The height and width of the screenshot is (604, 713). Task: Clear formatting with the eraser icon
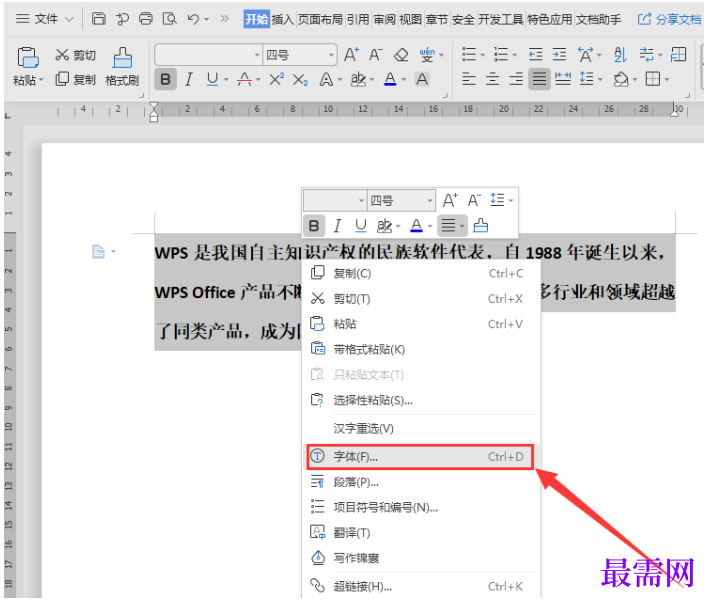[x=401, y=55]
